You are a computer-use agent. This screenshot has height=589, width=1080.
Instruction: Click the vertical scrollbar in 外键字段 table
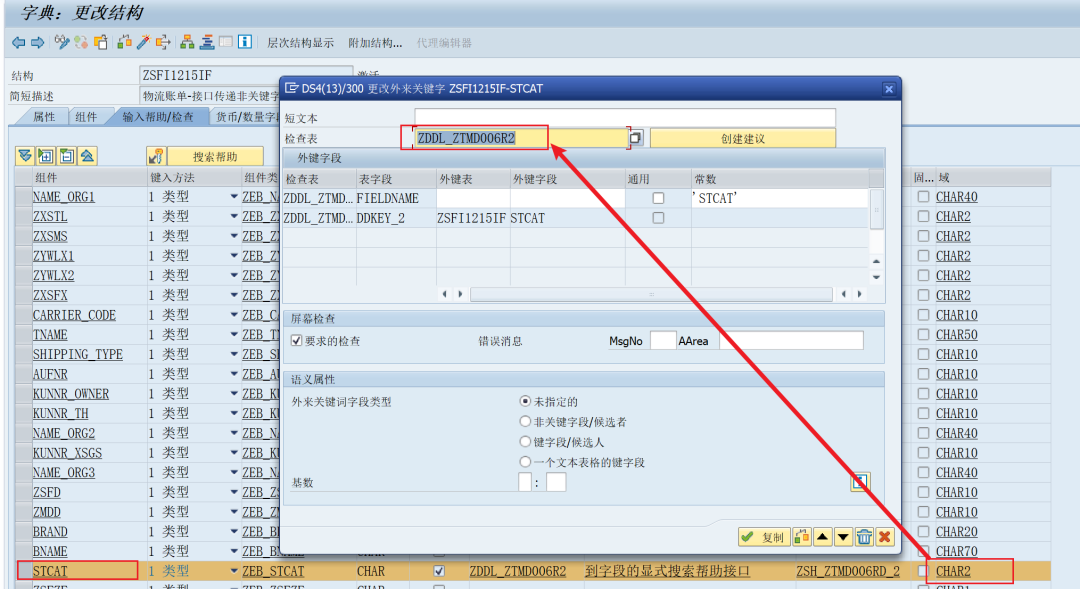pos(876,210)
